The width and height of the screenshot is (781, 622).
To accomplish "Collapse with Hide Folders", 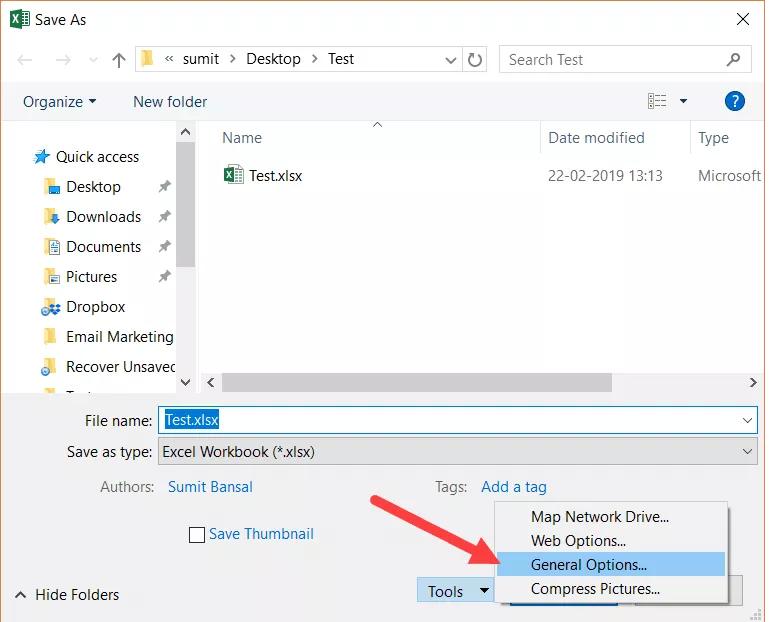I will coord(68,595).
